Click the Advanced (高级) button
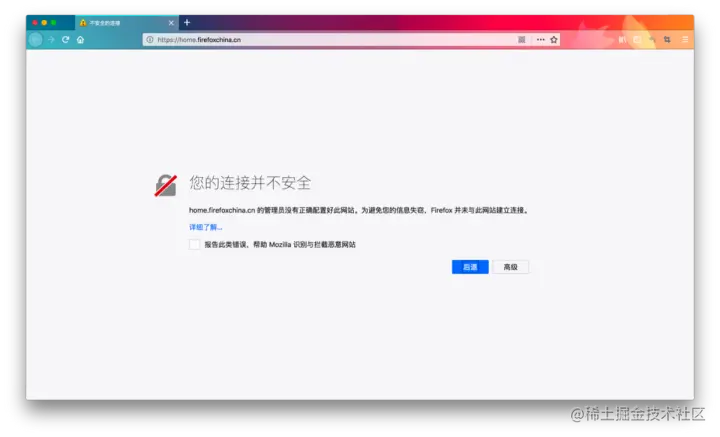This screenshot has width=720, height=437. (511, 267)
